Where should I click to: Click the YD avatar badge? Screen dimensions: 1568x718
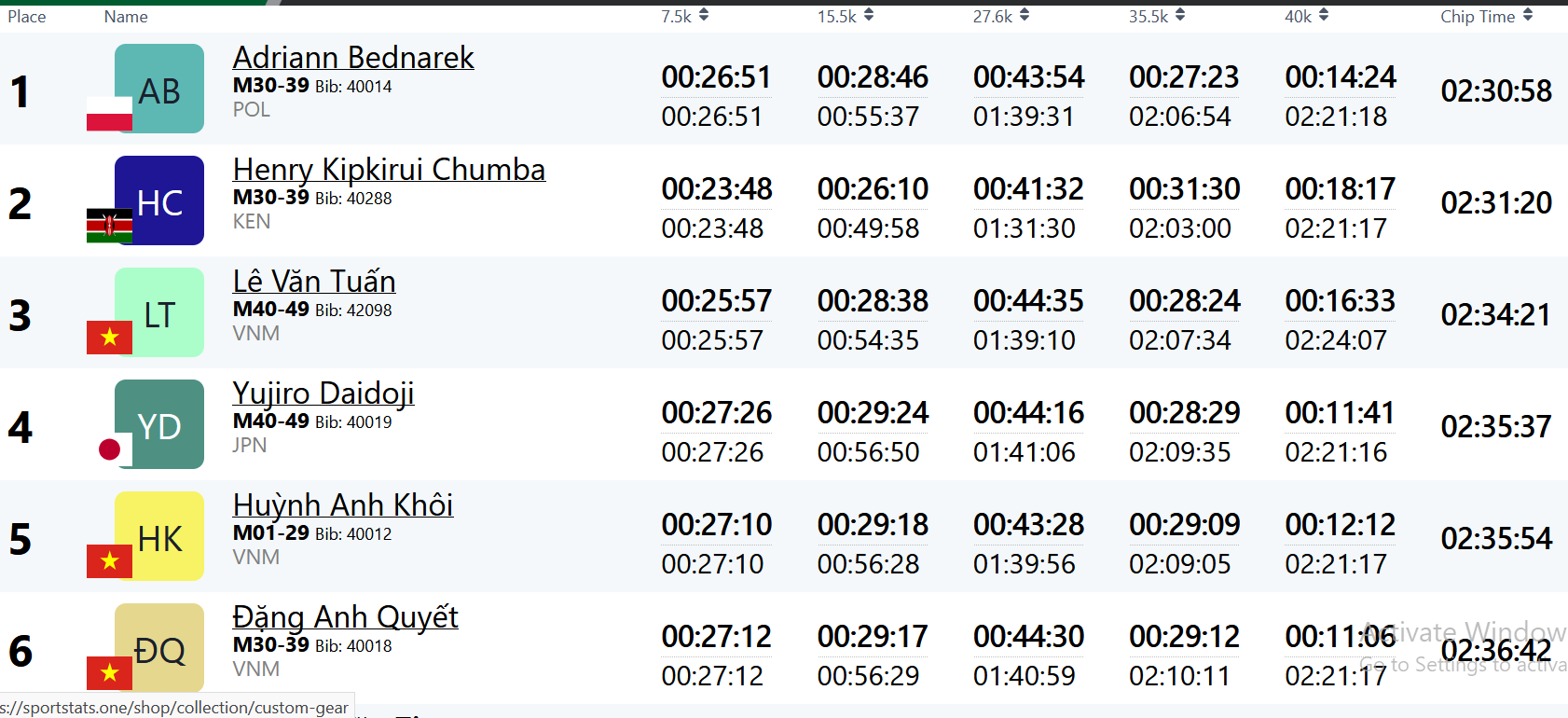point(159,424)
